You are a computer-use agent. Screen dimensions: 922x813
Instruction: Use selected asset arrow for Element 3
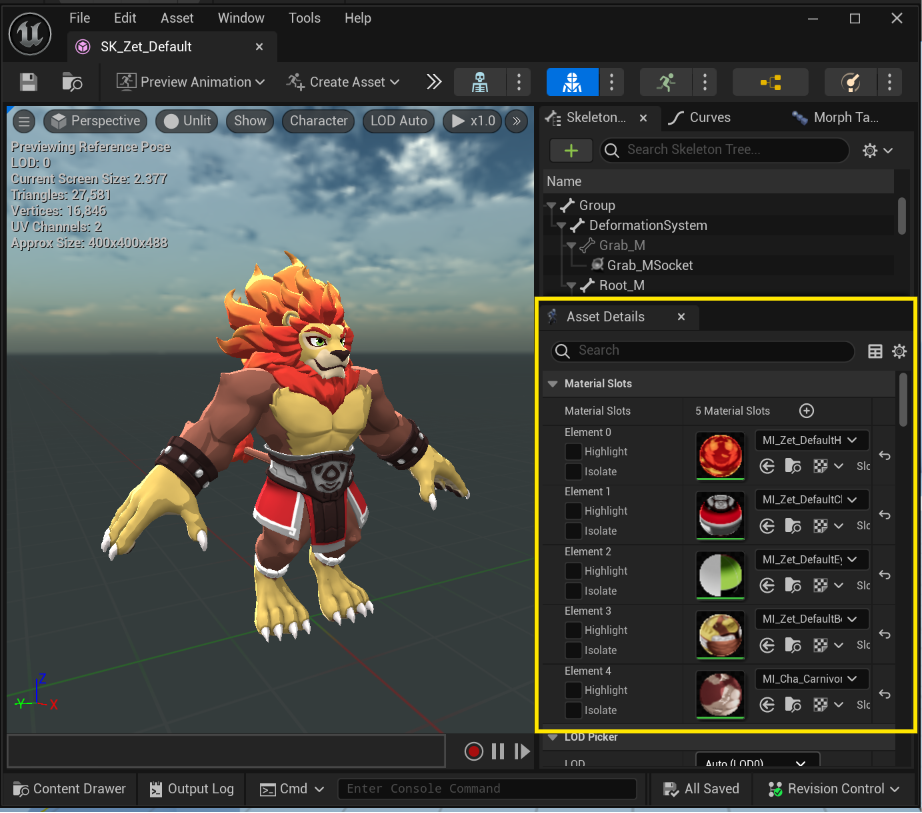pyautogui.click(x=767, y=645)
